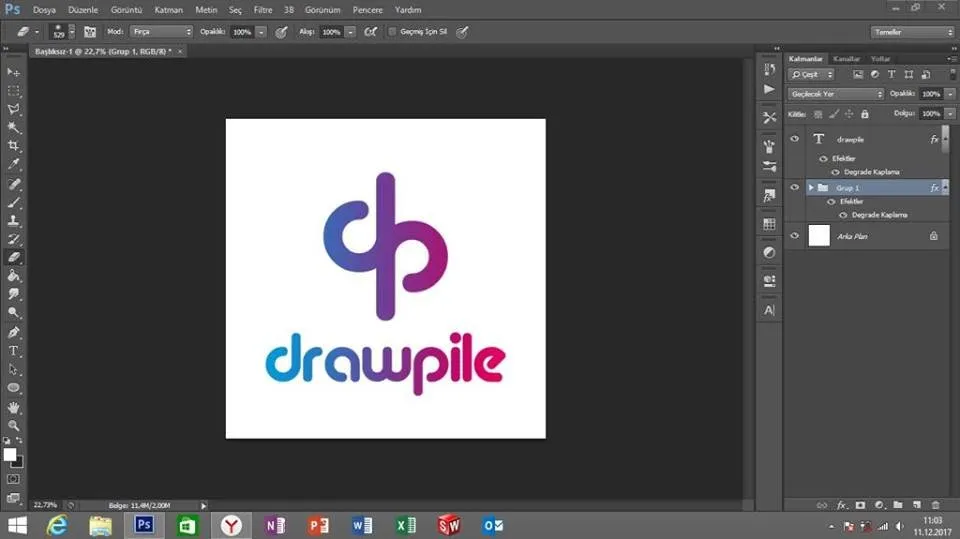Click the foreground color swatch
Image resolution: width=960 pixels, height=539 pixels.
(9, 454)
